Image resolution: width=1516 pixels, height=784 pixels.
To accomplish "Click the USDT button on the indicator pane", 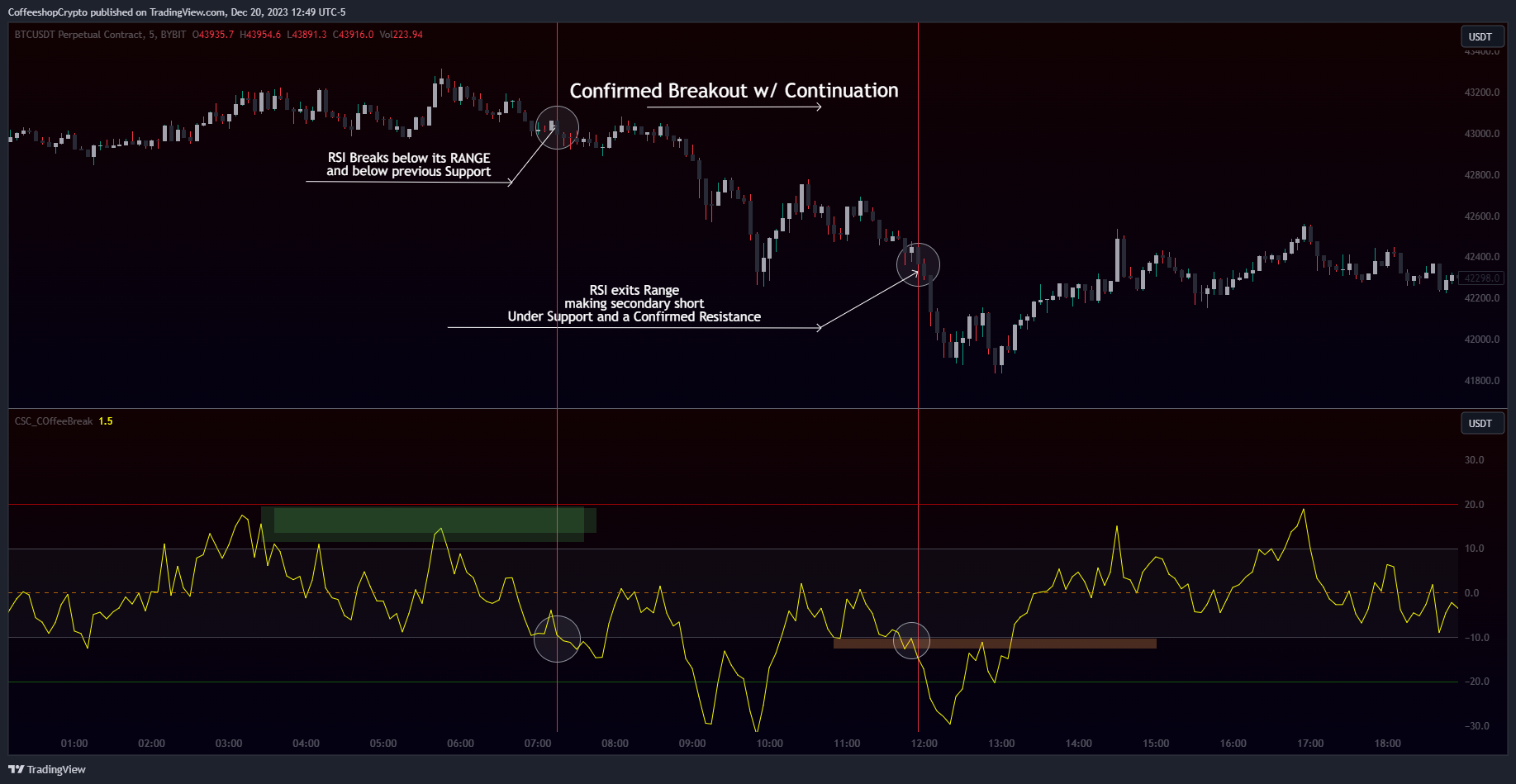I will [1480, 423].
